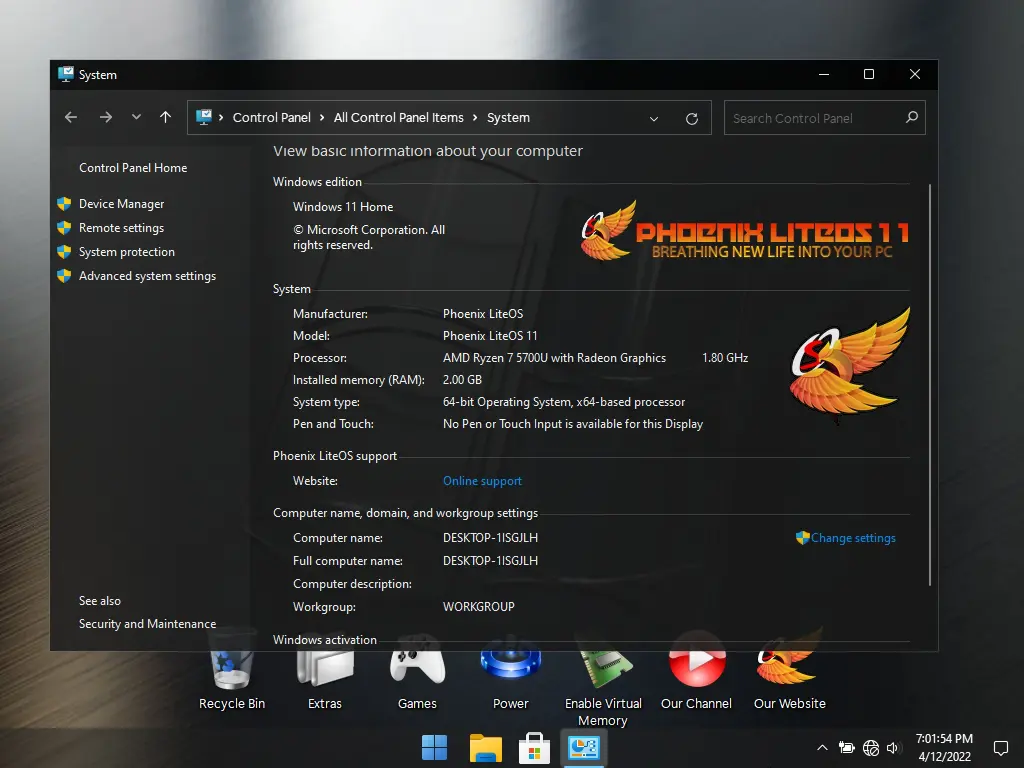Click shield icon next to Change settings
This screenshot has height=768, width=1024.
pos(803,537)
